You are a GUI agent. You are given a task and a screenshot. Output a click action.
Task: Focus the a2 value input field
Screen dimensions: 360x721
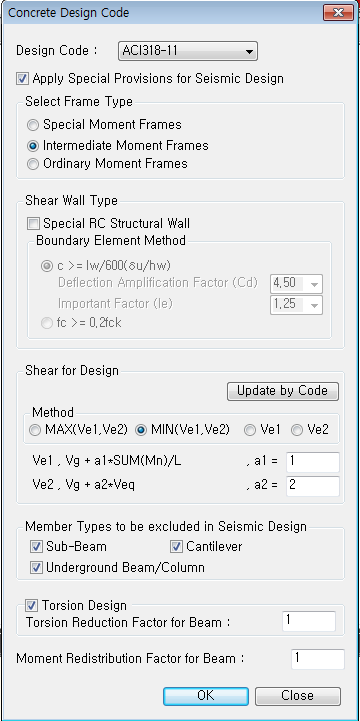pyautogui.click(x=313, y=486)
